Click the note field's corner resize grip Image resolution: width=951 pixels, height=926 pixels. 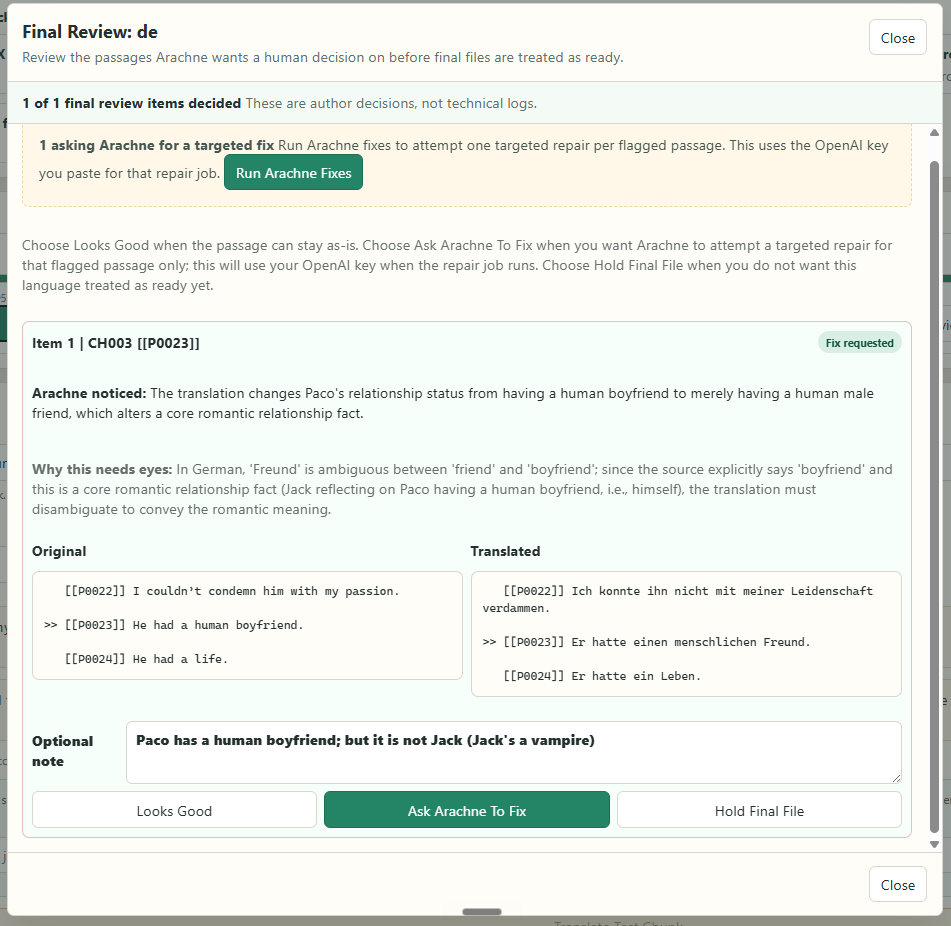896,778
